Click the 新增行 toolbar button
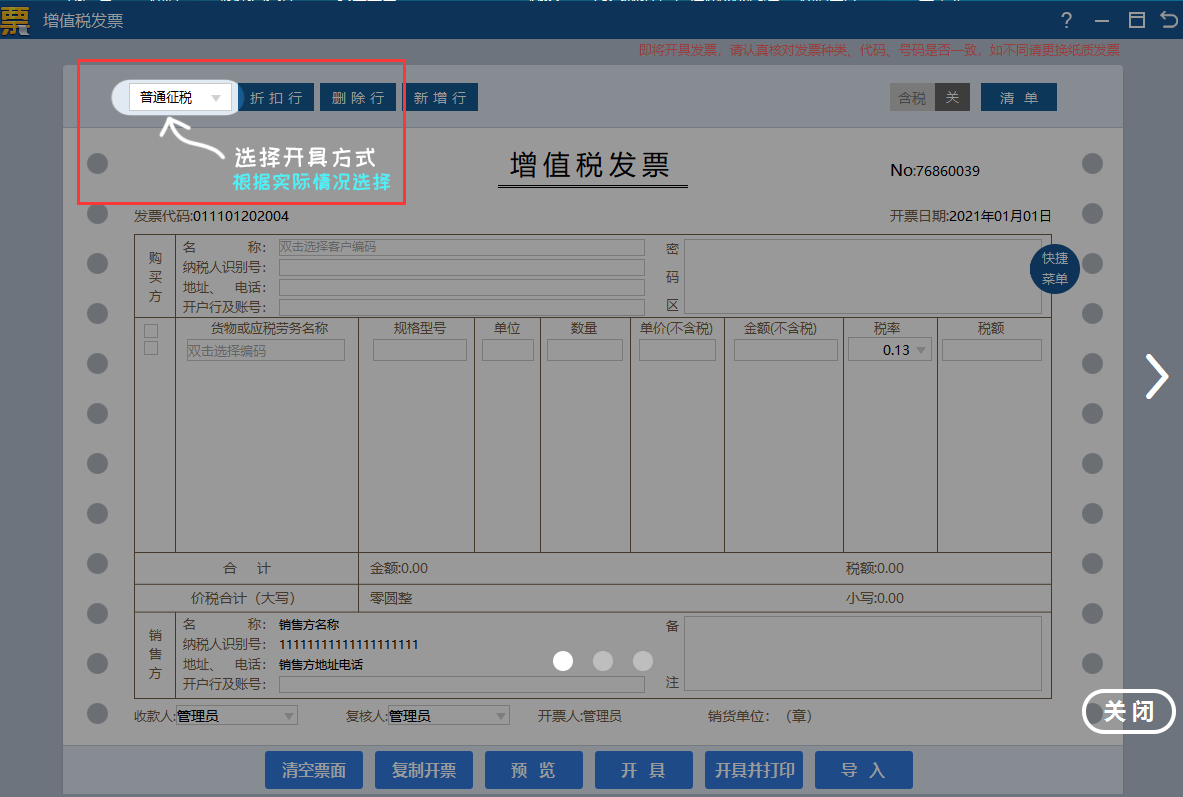This screenshot has height=797, width=1183. (x=440, y=98)
